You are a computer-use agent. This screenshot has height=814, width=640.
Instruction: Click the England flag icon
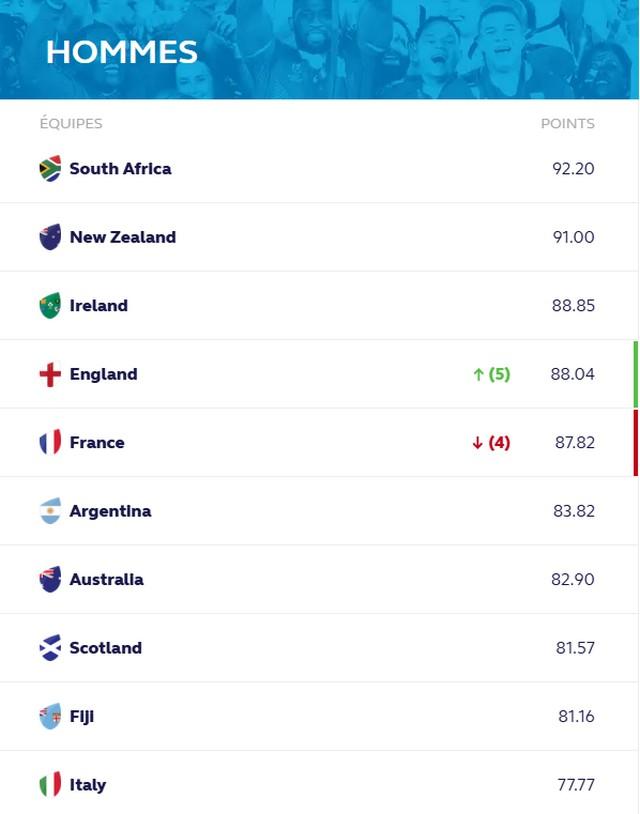[50, 374]
